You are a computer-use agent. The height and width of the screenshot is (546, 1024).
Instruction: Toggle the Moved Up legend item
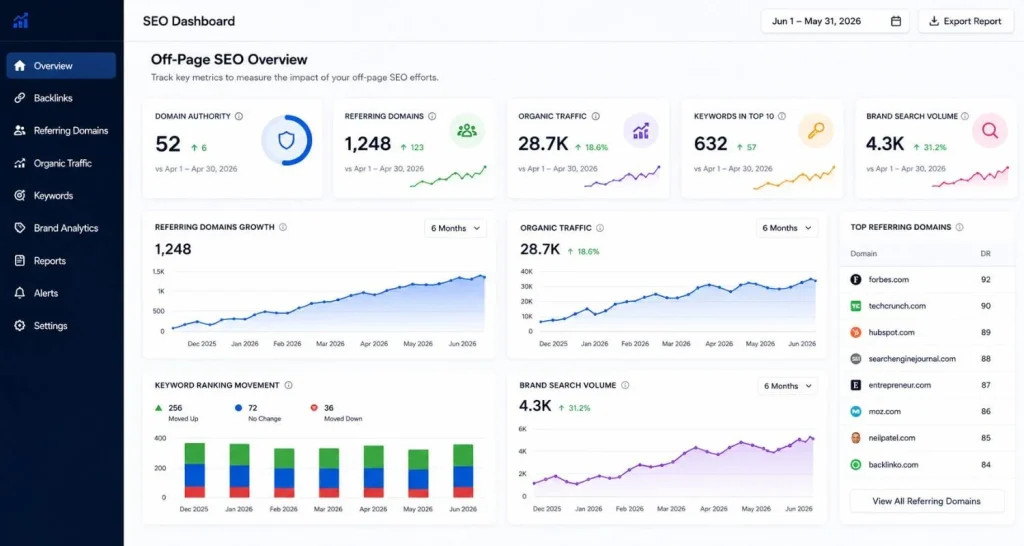[176, 413]
